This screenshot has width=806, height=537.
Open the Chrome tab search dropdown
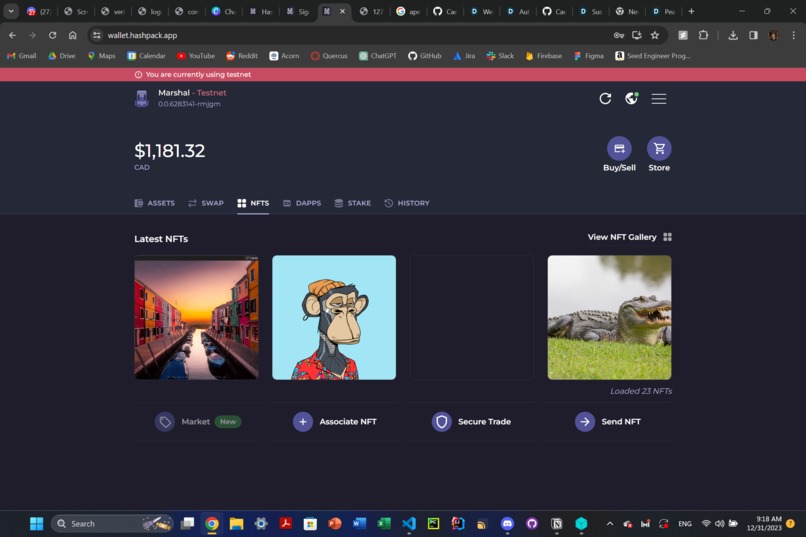pyautogui.click(x=11, y=11)
